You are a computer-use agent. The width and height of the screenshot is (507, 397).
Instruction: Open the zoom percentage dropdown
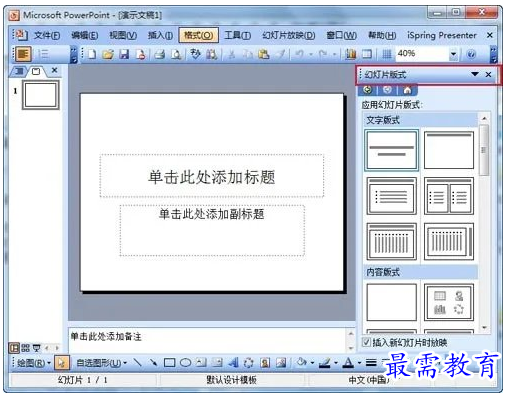point(453,54)
